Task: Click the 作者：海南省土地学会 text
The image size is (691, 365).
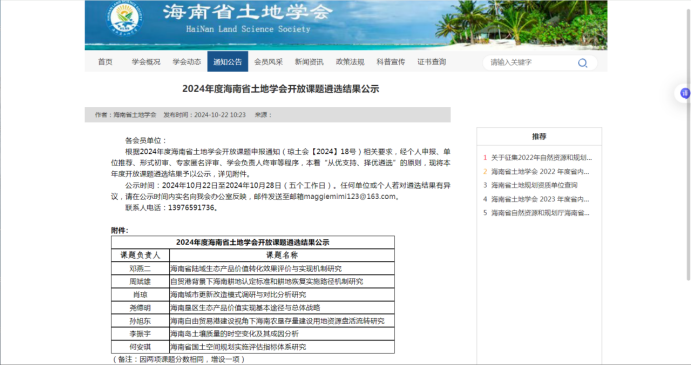Action: (x=126, y=115)
